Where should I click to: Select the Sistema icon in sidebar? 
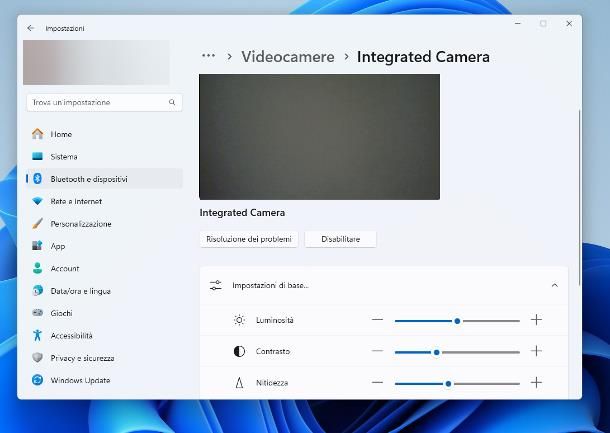pos(38,157)
